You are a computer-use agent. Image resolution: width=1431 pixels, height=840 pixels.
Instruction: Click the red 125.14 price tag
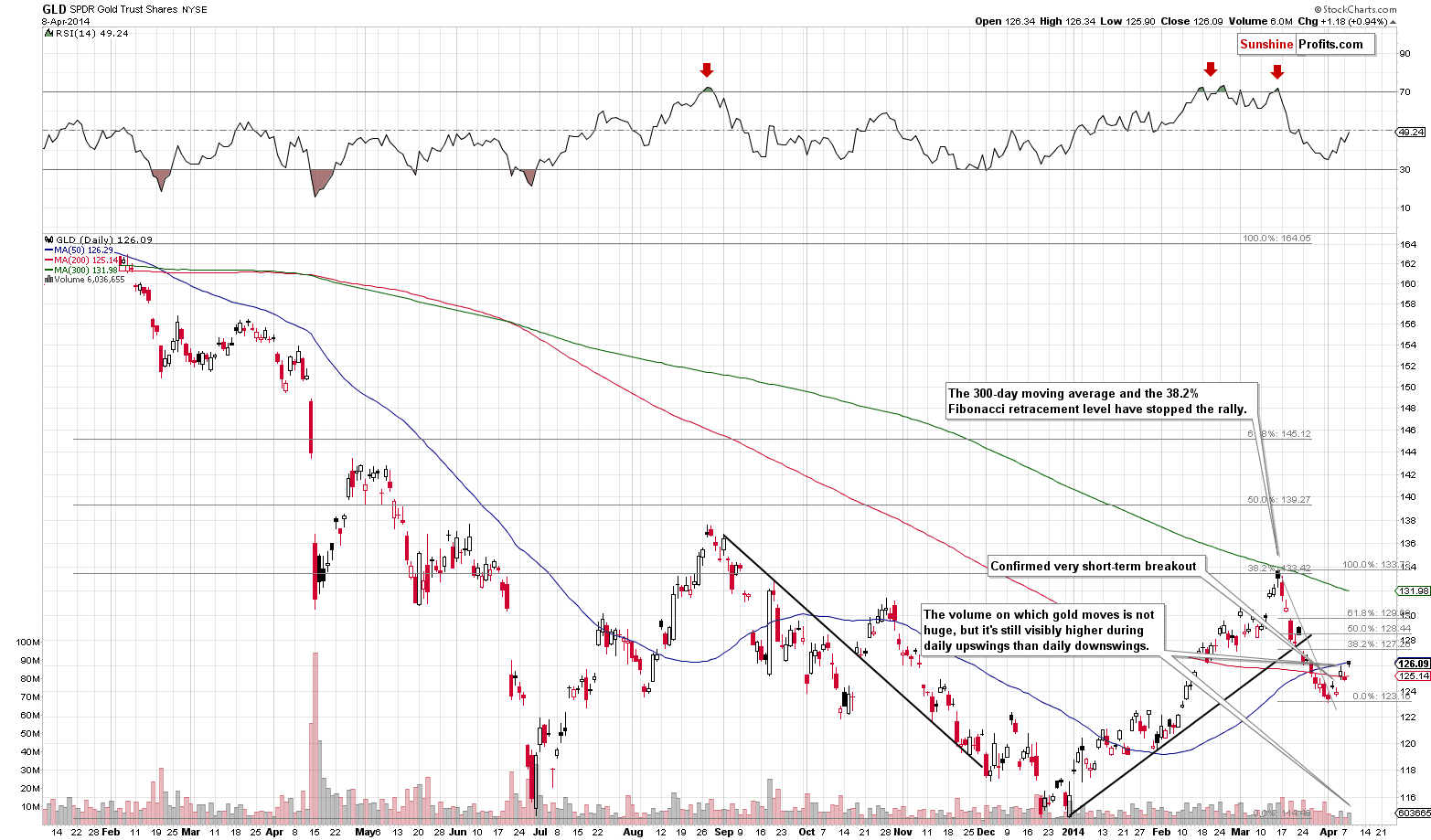pos(1413,676)
